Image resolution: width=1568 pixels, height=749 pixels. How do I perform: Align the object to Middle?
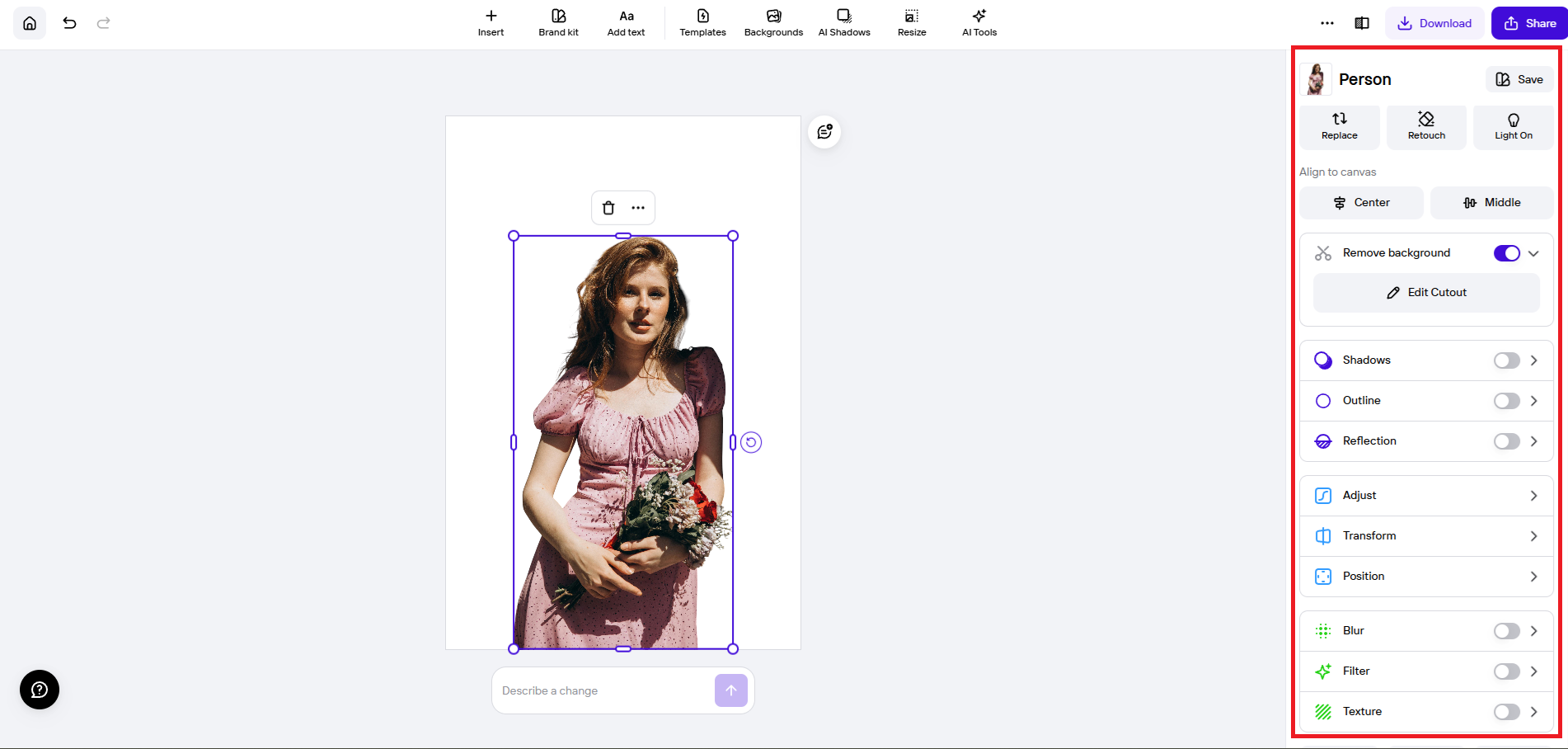(x=1492, y=203)
